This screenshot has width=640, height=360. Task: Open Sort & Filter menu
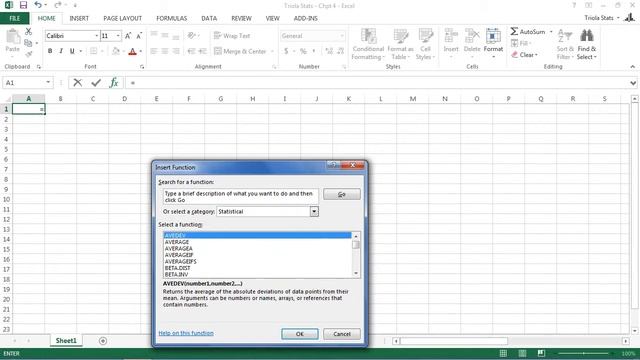click(565, 44)
